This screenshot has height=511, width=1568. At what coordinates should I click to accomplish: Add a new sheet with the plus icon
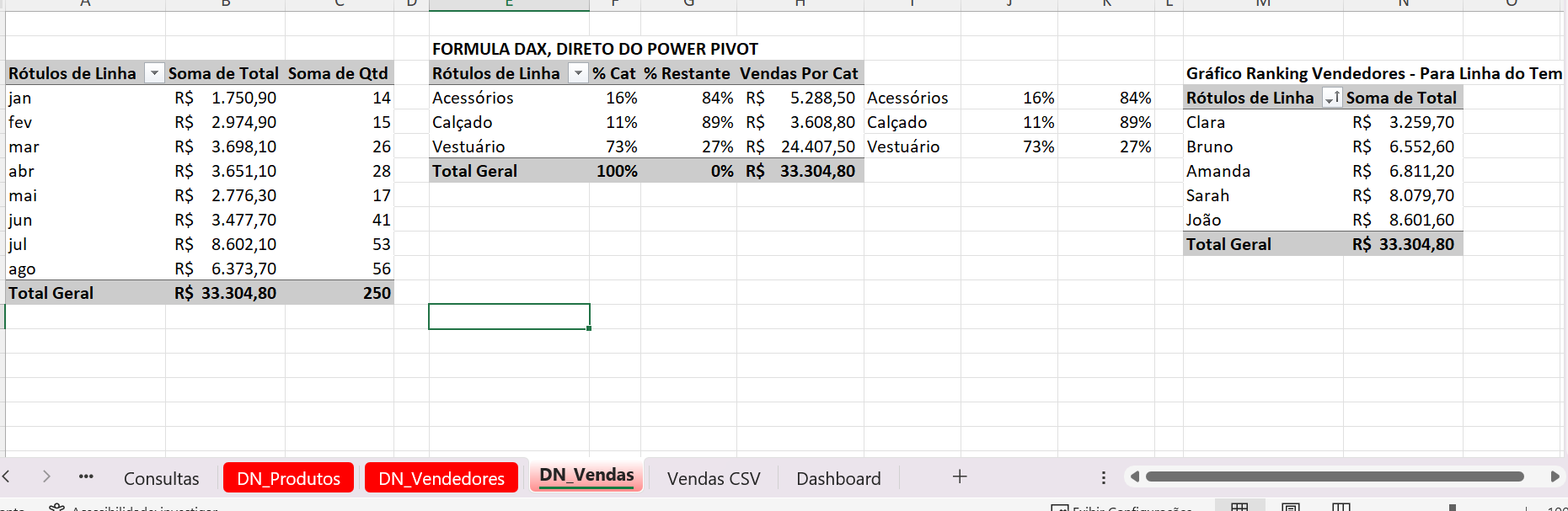[x=960, y=476]
